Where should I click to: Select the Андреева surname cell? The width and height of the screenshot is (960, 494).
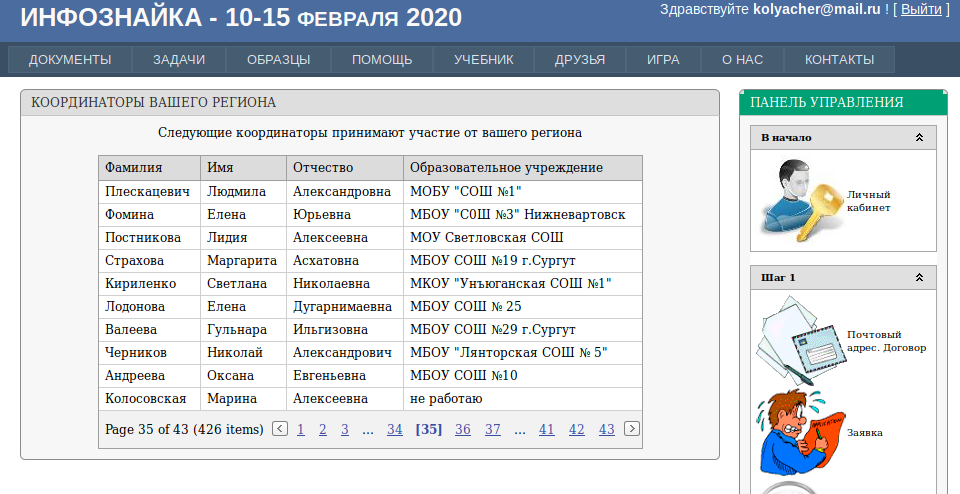149,376
